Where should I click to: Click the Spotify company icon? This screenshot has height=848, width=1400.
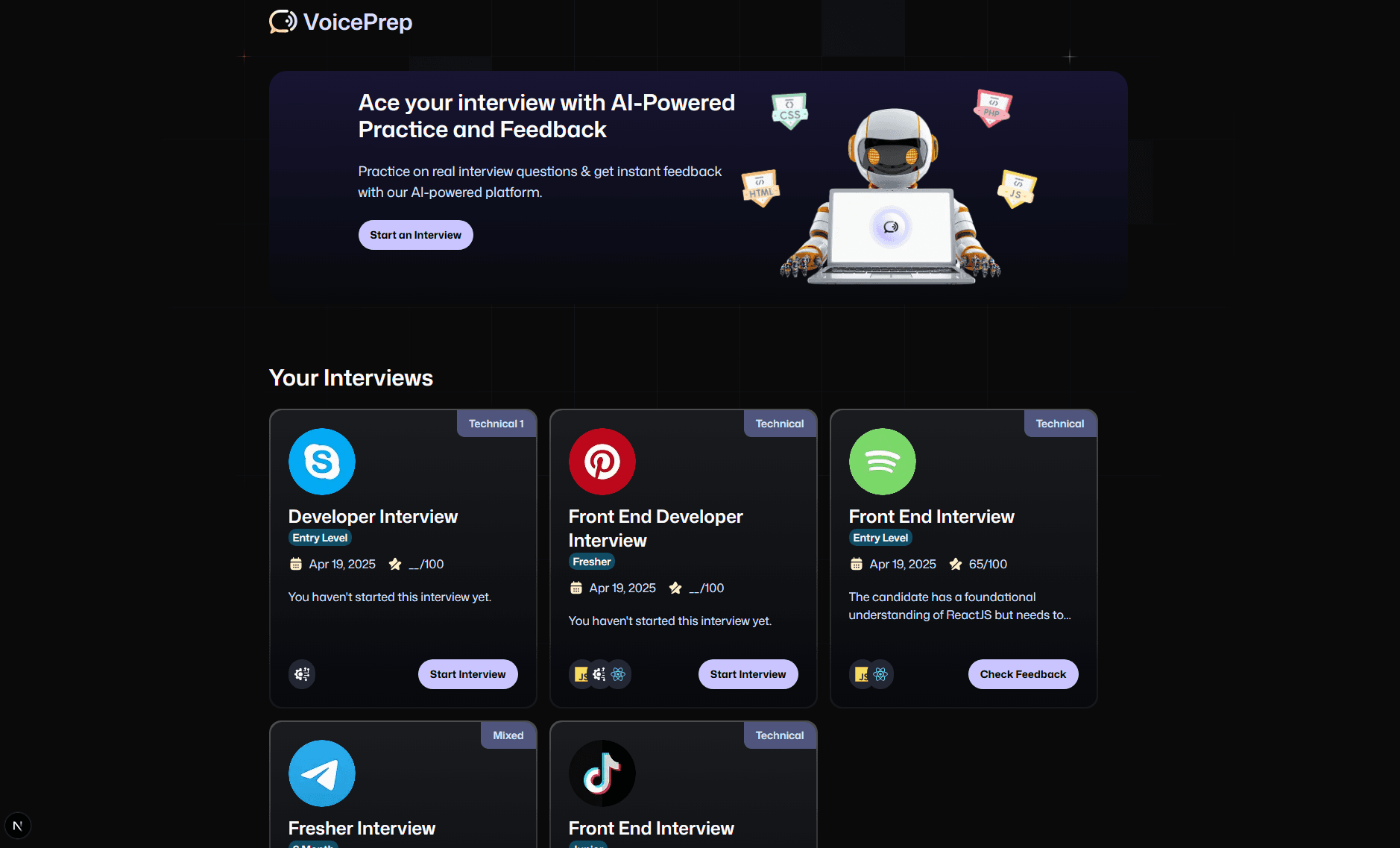(x=883, y=462)
